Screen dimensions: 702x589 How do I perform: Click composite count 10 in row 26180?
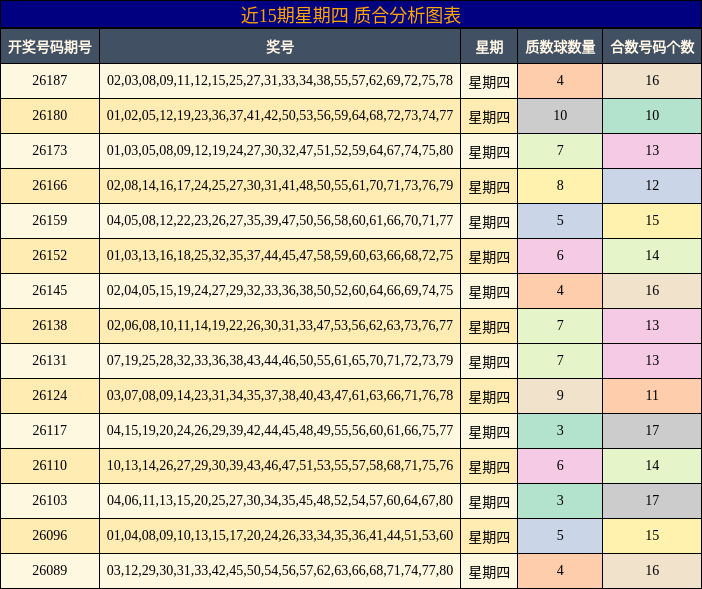tap(652, 115)
